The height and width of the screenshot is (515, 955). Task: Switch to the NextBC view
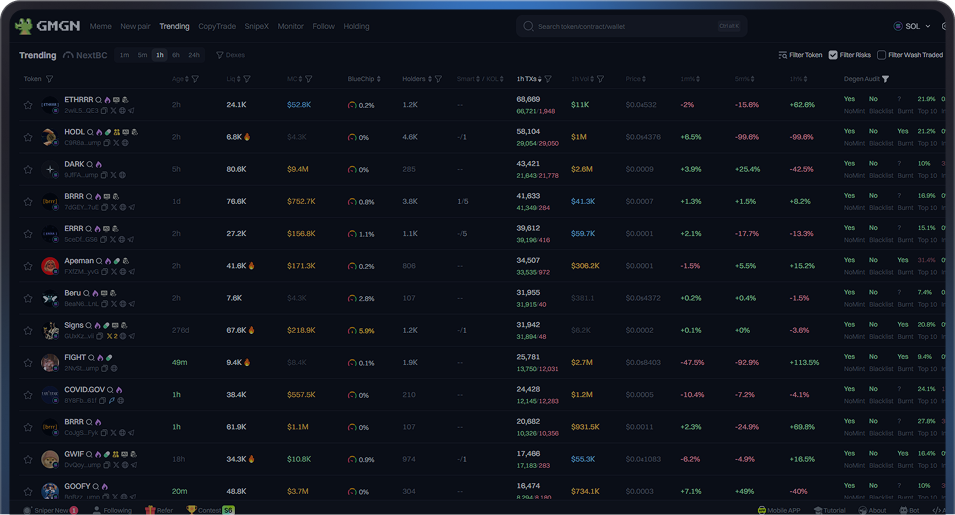click(x=85, y=55)
